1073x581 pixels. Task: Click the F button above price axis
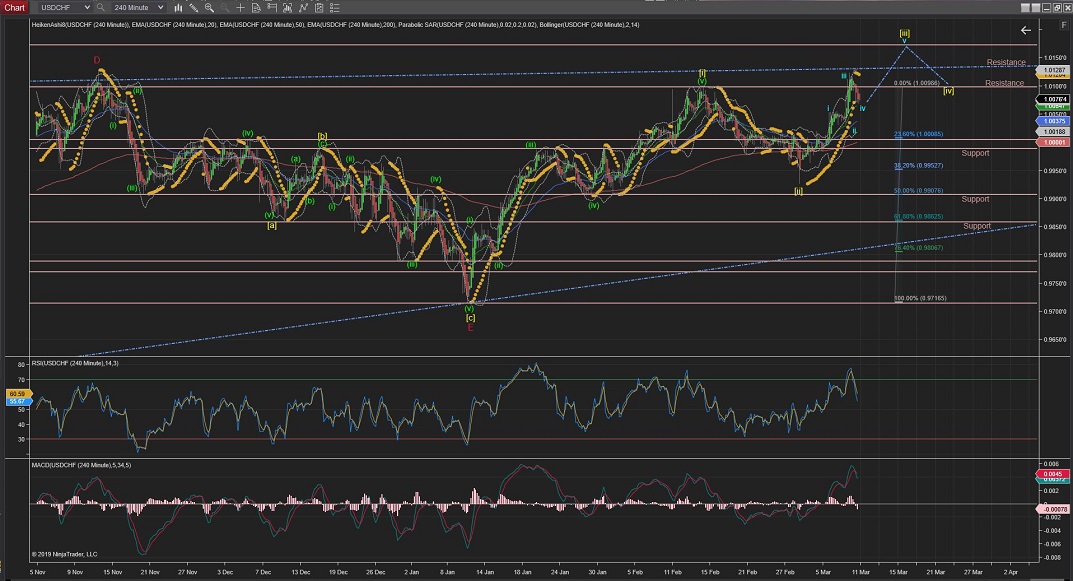[x=1063, y=25]
